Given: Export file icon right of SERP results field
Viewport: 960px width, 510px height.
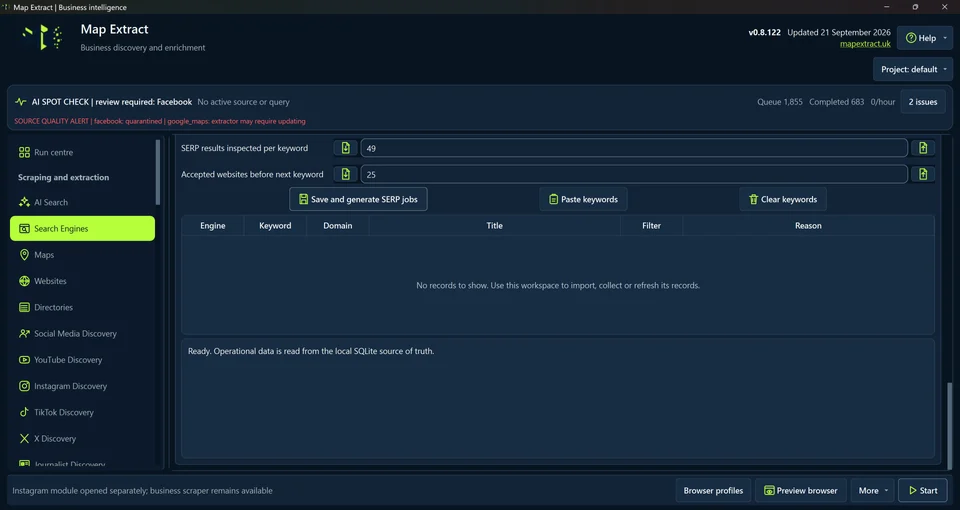Looking at the screenshot, I should 923,148.
